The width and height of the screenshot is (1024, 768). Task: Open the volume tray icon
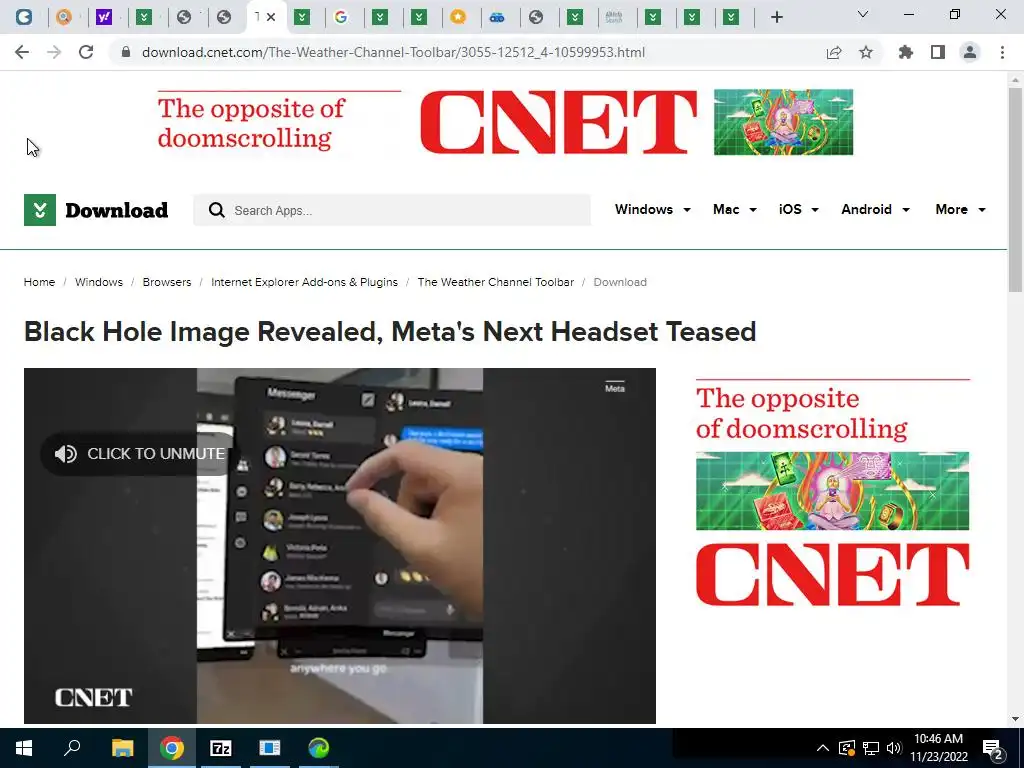tap(894, 748)
